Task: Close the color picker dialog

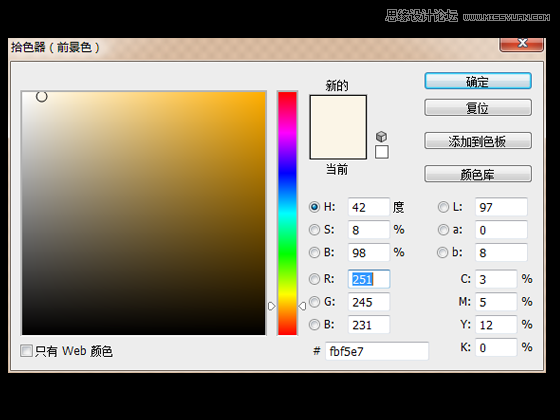Action: (x=522, y=44)
